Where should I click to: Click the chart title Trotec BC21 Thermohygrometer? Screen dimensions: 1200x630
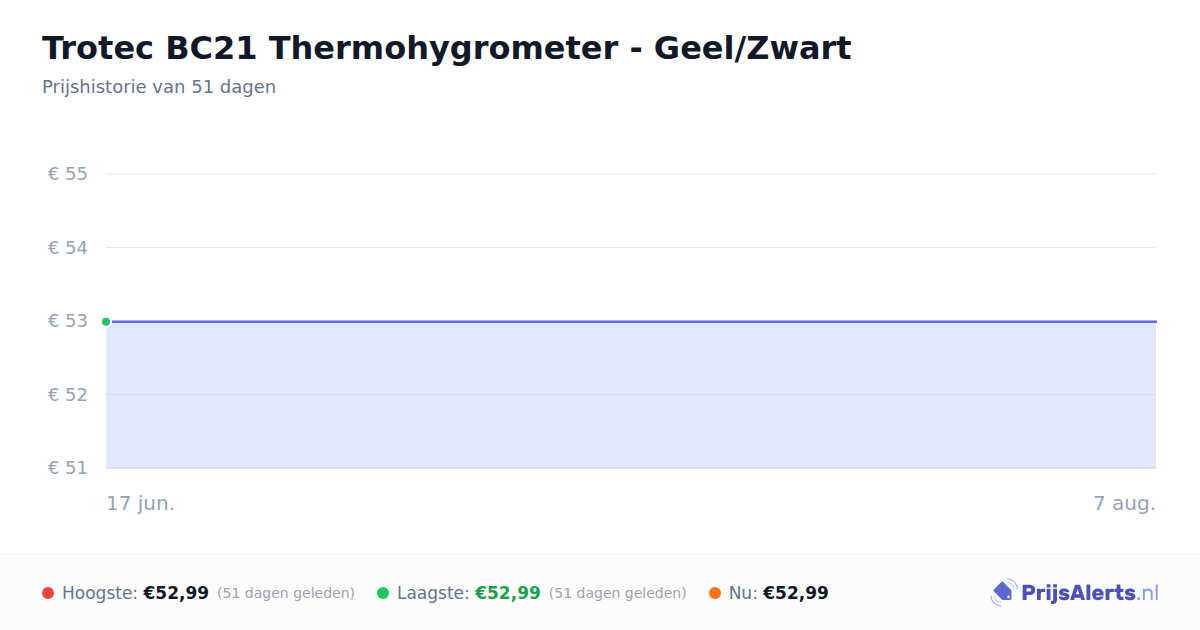point(447,48)
